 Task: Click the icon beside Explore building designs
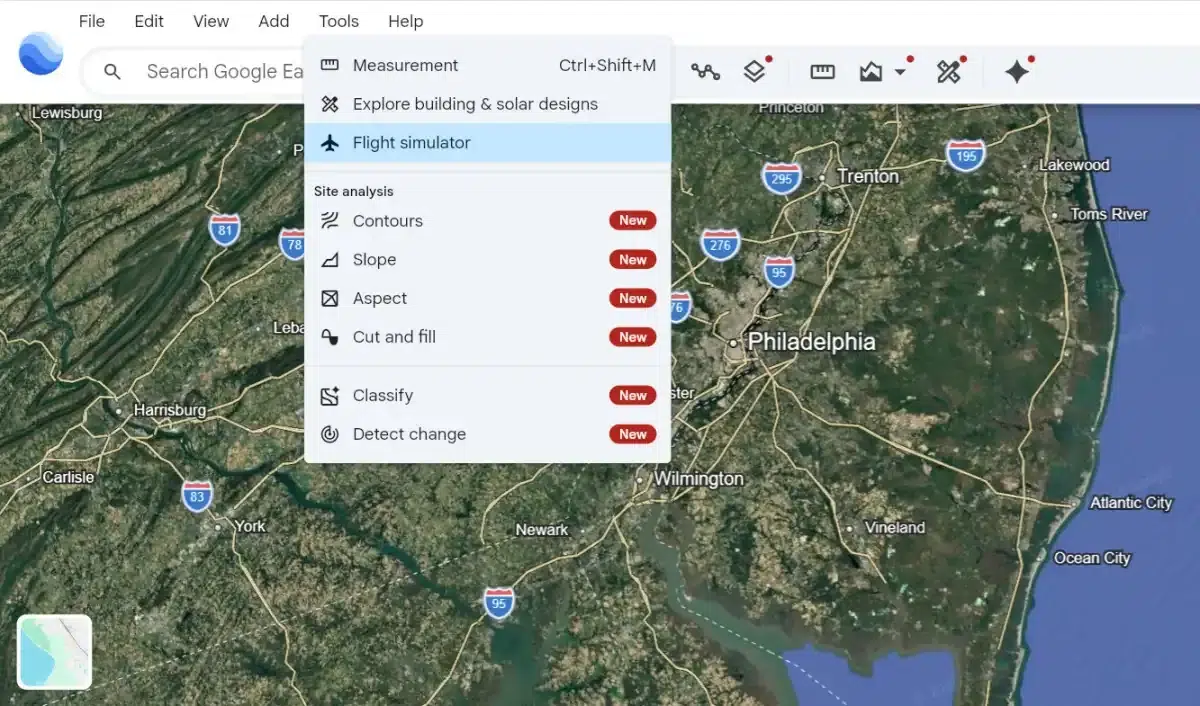tap(330, 104)
